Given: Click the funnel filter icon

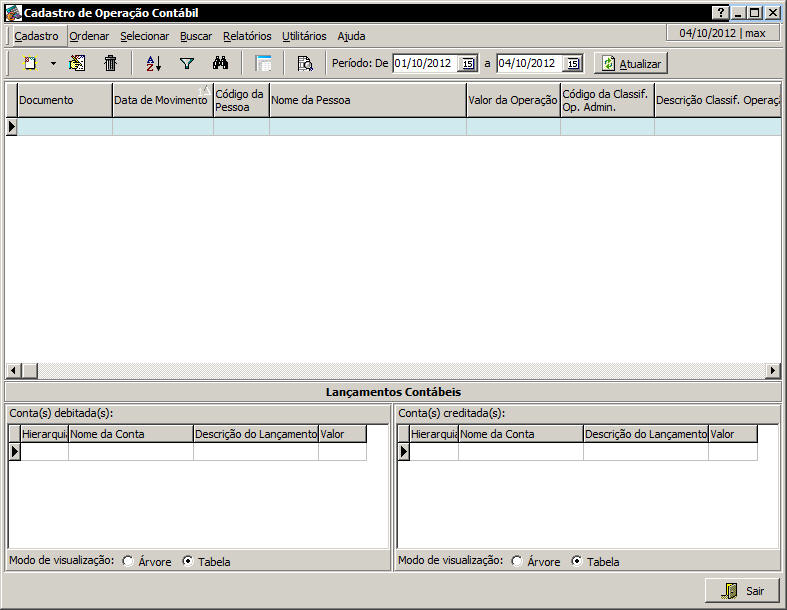Looking at the screenshot, I should click(186, 63).
